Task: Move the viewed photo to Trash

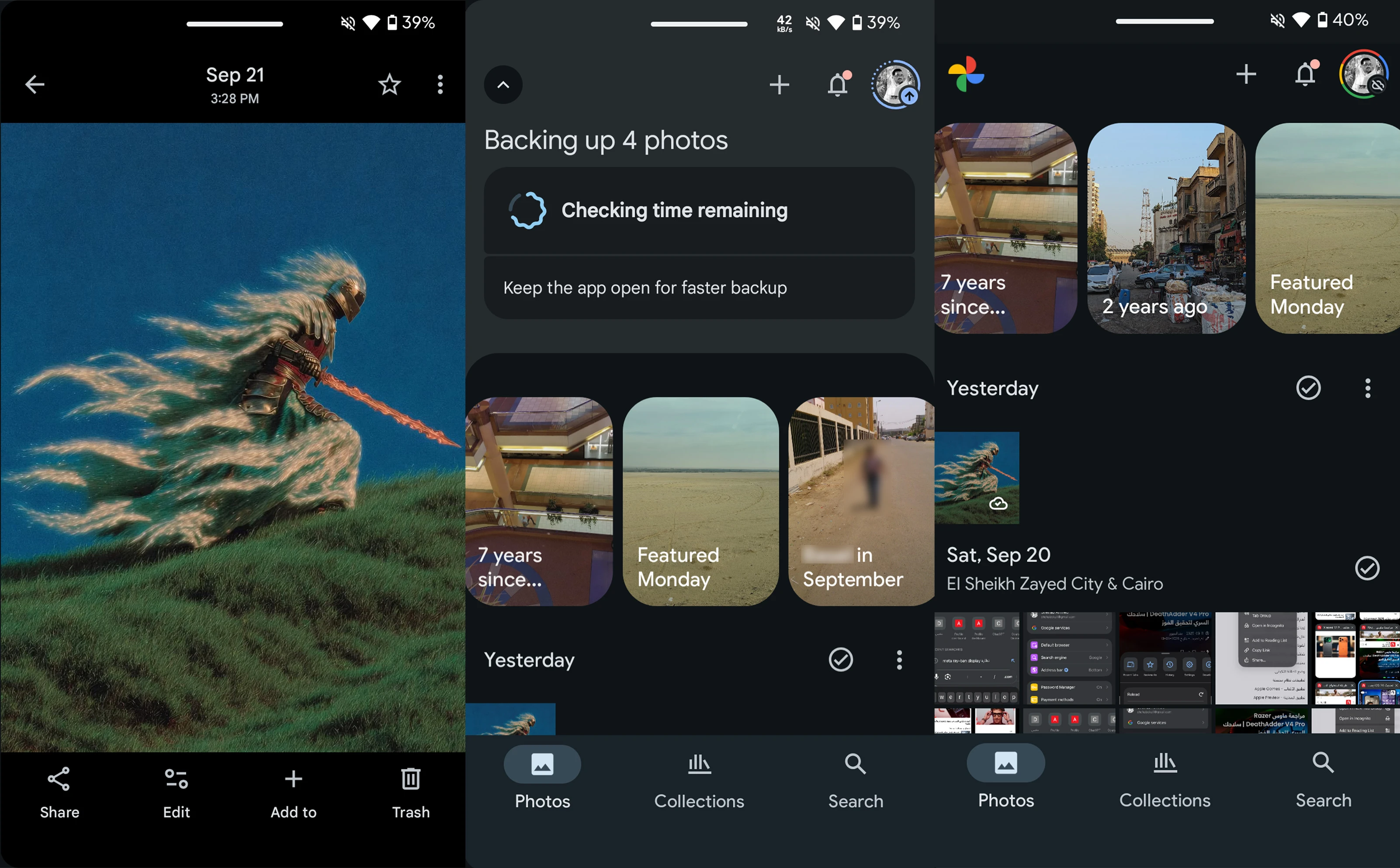Action: coord(411,794)
